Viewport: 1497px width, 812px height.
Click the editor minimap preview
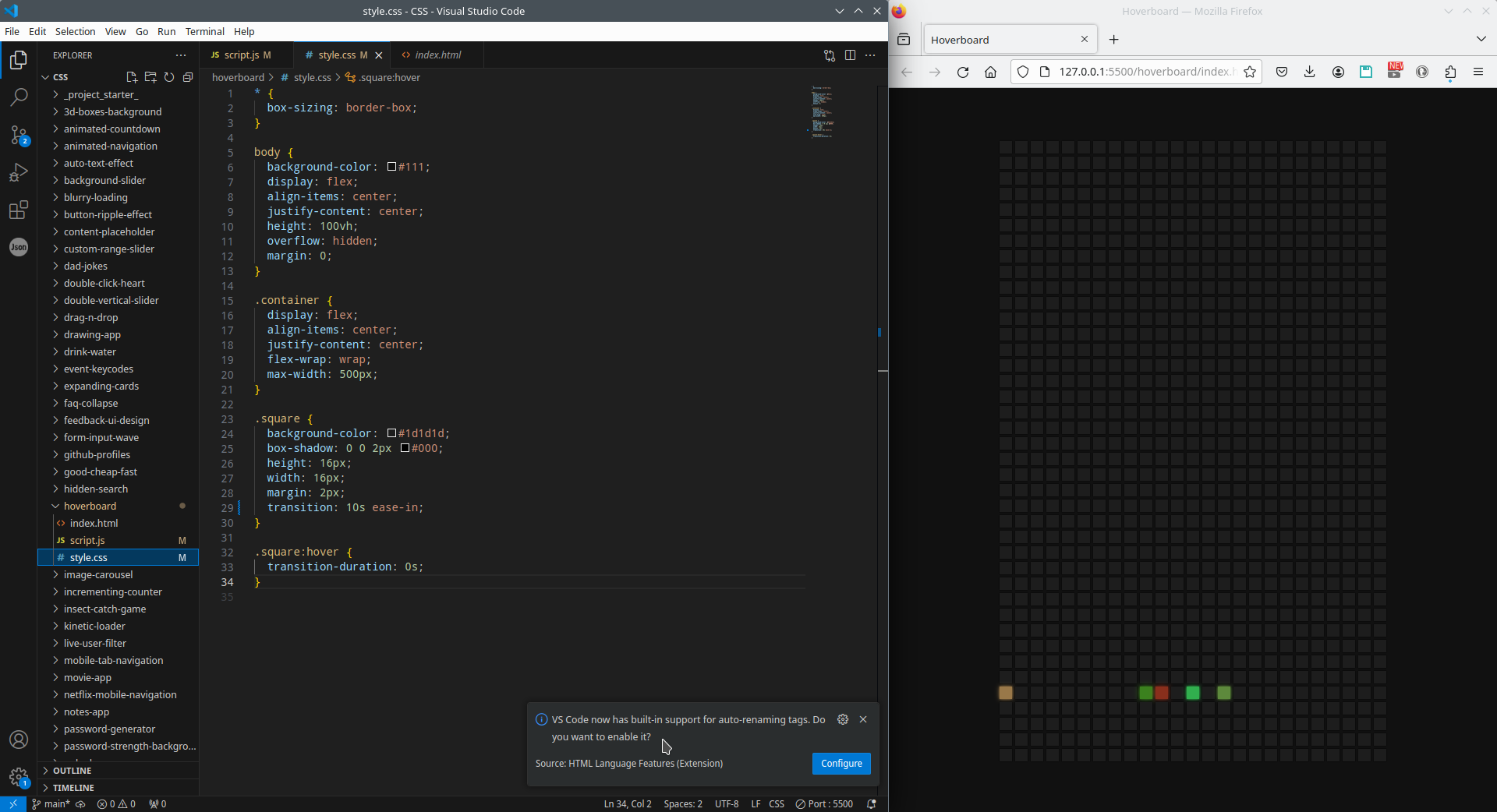pos(823,111)
